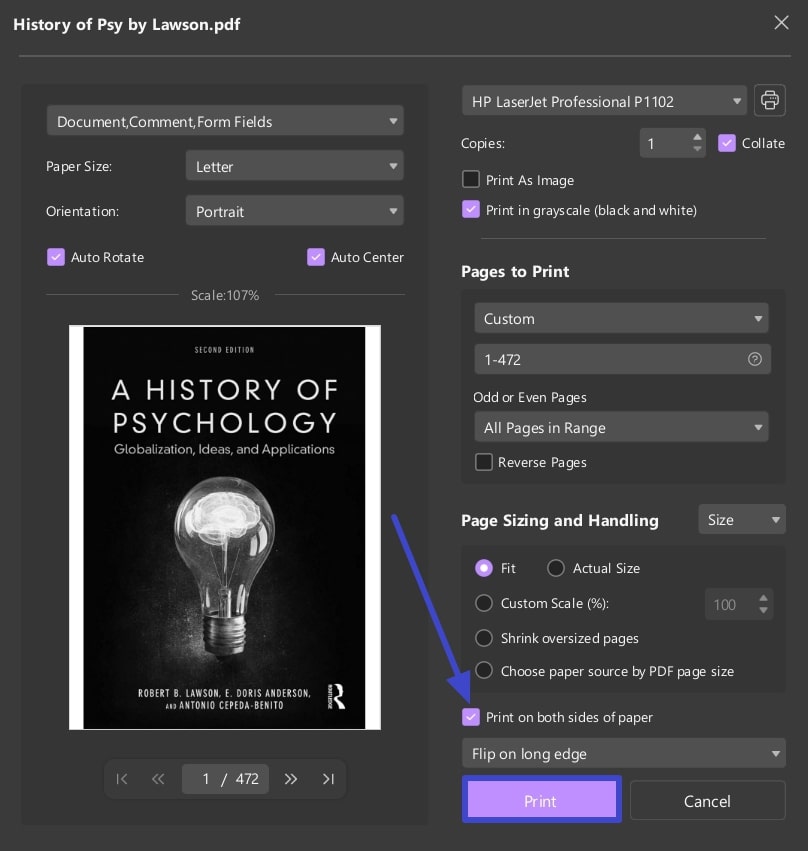Screen dimensions: 808x851
Task: Click the 1-472 page range field
Action: point(610,359)
